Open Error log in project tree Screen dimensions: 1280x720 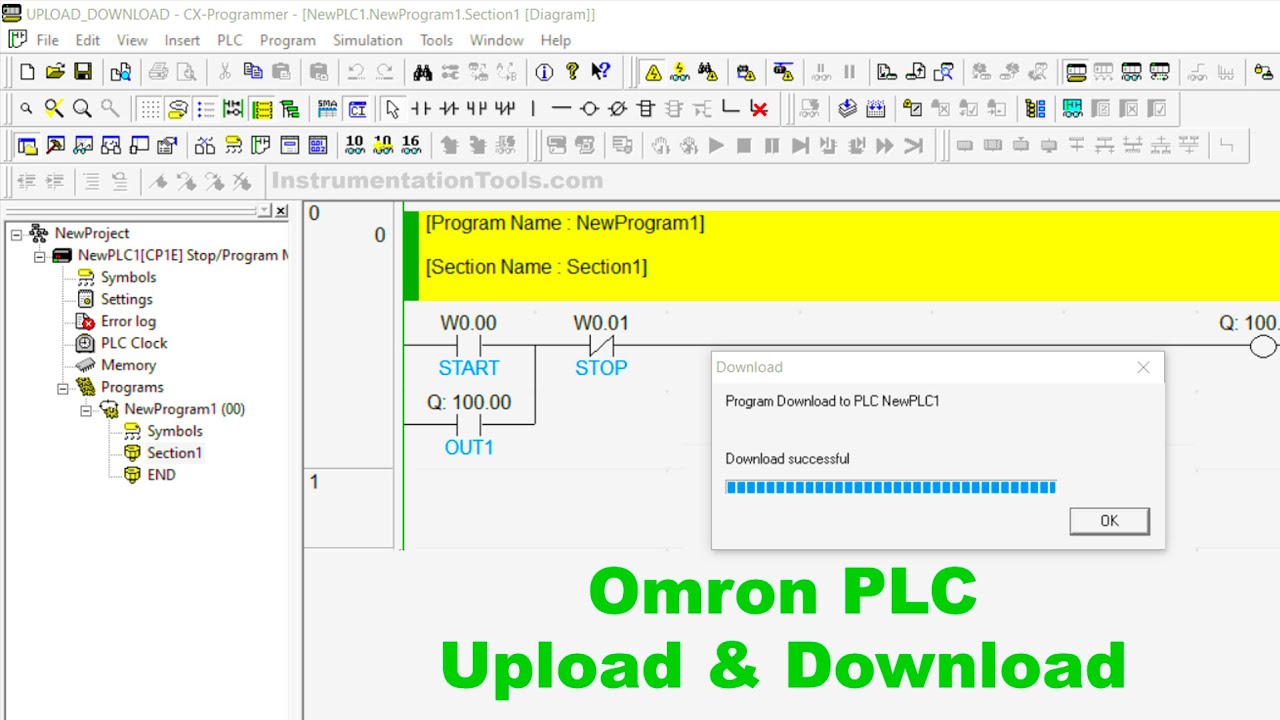click(x=128, y=321)
